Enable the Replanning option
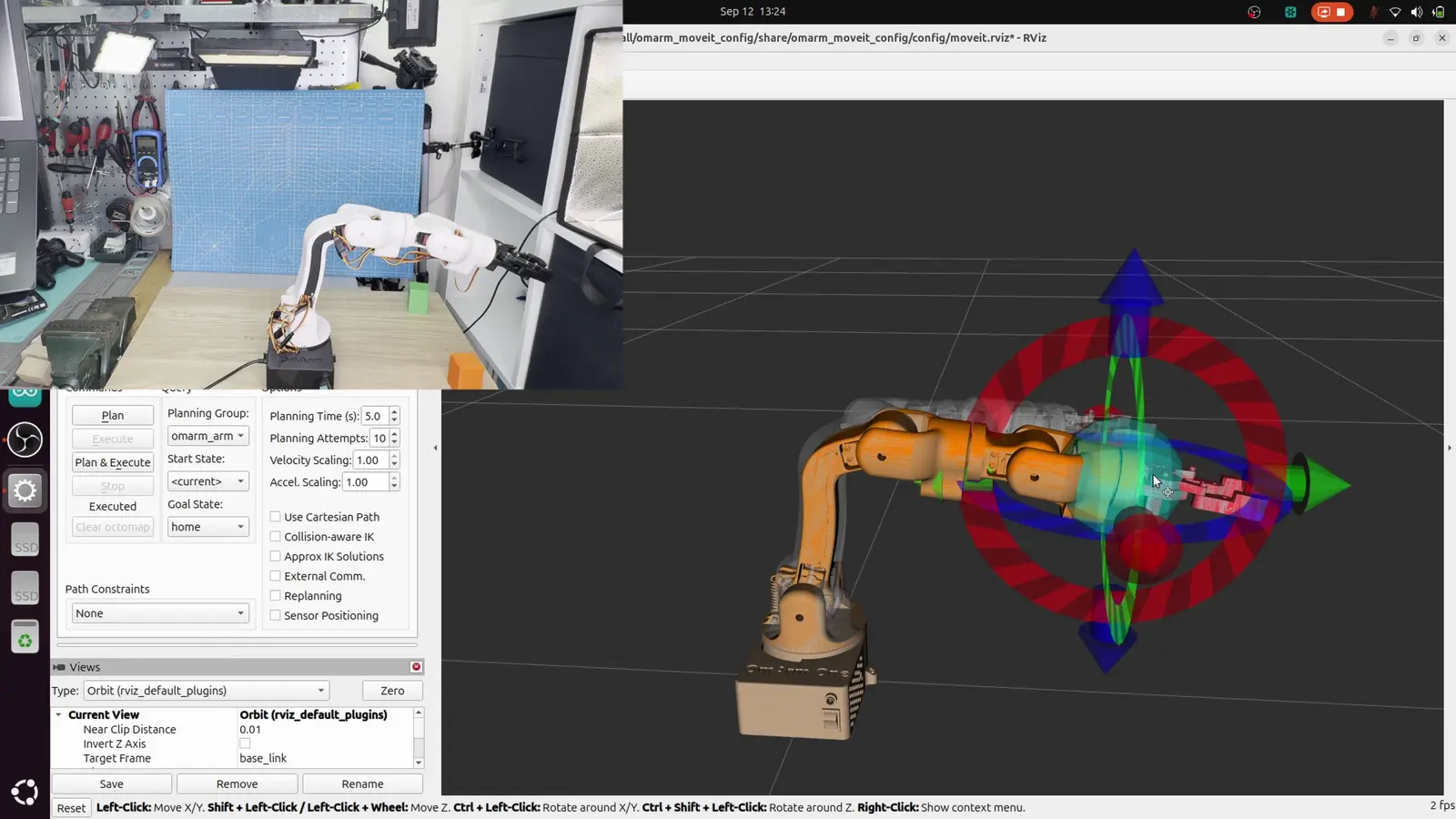The width and height of the screenshot is (1456, 819). [x=275, y=596]
